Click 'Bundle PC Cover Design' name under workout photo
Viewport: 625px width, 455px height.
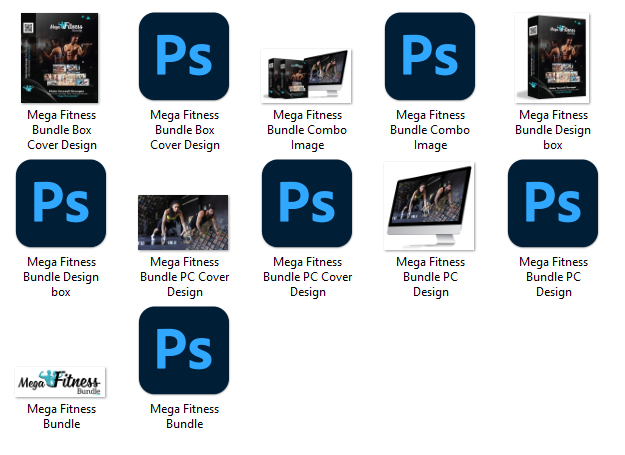click(185, 277)
